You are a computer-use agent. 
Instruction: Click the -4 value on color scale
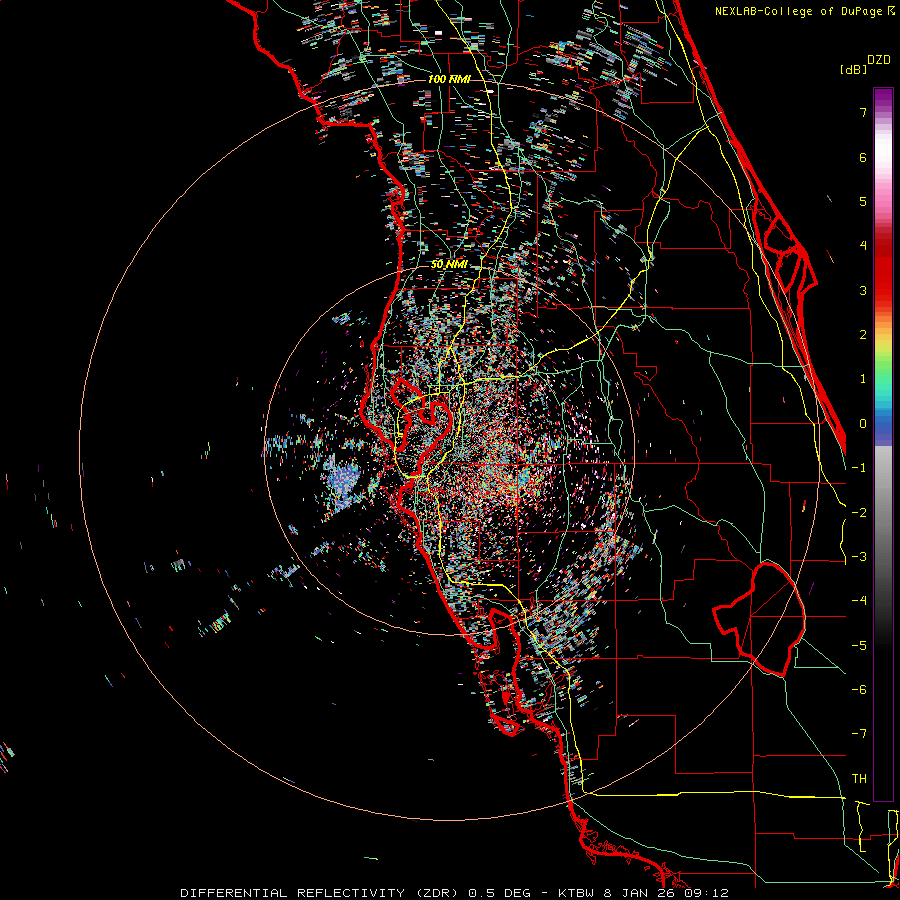[x=859, y=601]
